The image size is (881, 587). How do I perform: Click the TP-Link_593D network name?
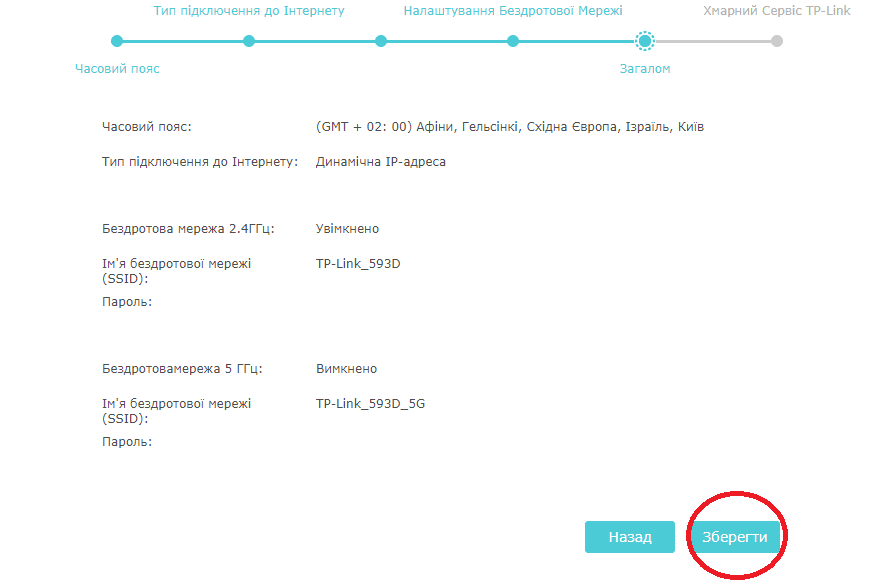click(x=358, y=263)
